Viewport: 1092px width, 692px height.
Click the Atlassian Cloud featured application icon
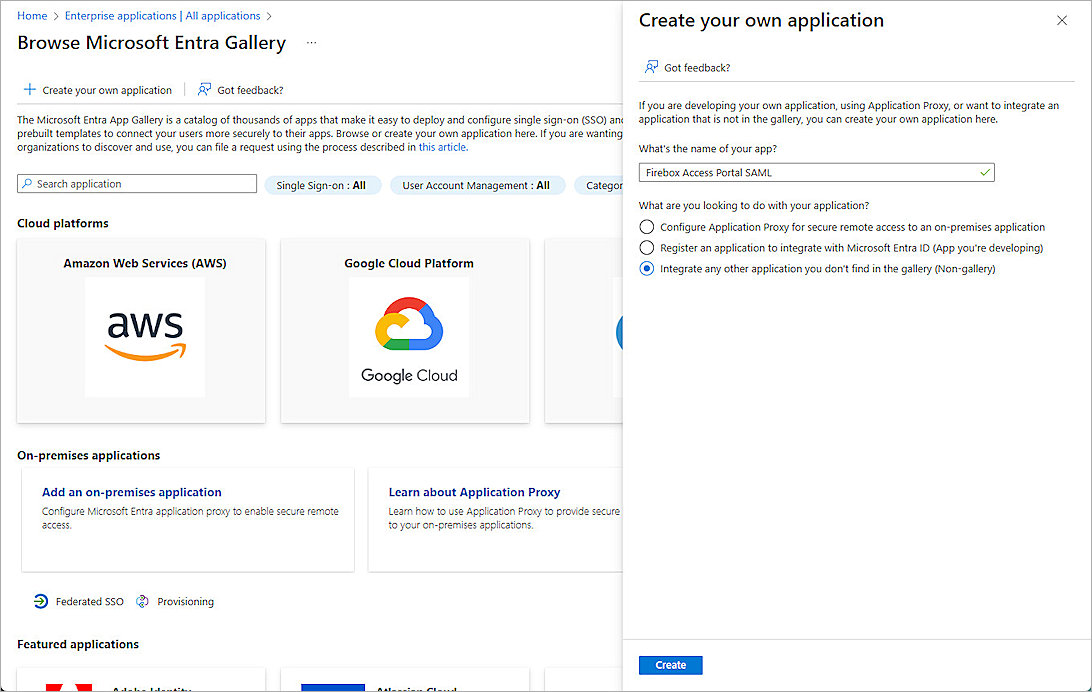333,687
